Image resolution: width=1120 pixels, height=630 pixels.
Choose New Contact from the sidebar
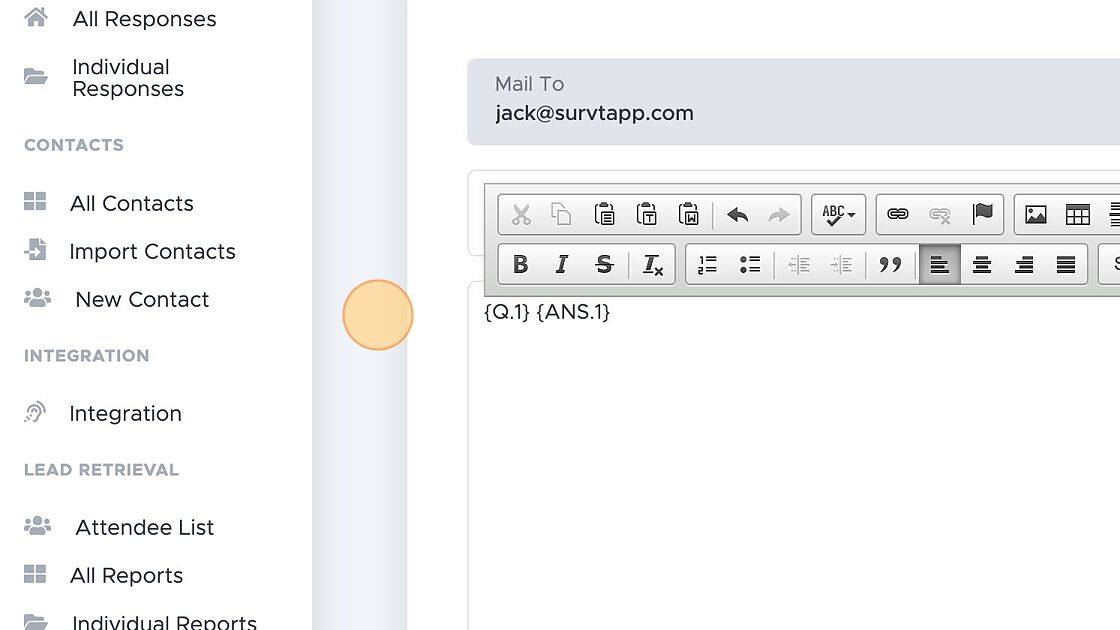click(x=142, y=299)
